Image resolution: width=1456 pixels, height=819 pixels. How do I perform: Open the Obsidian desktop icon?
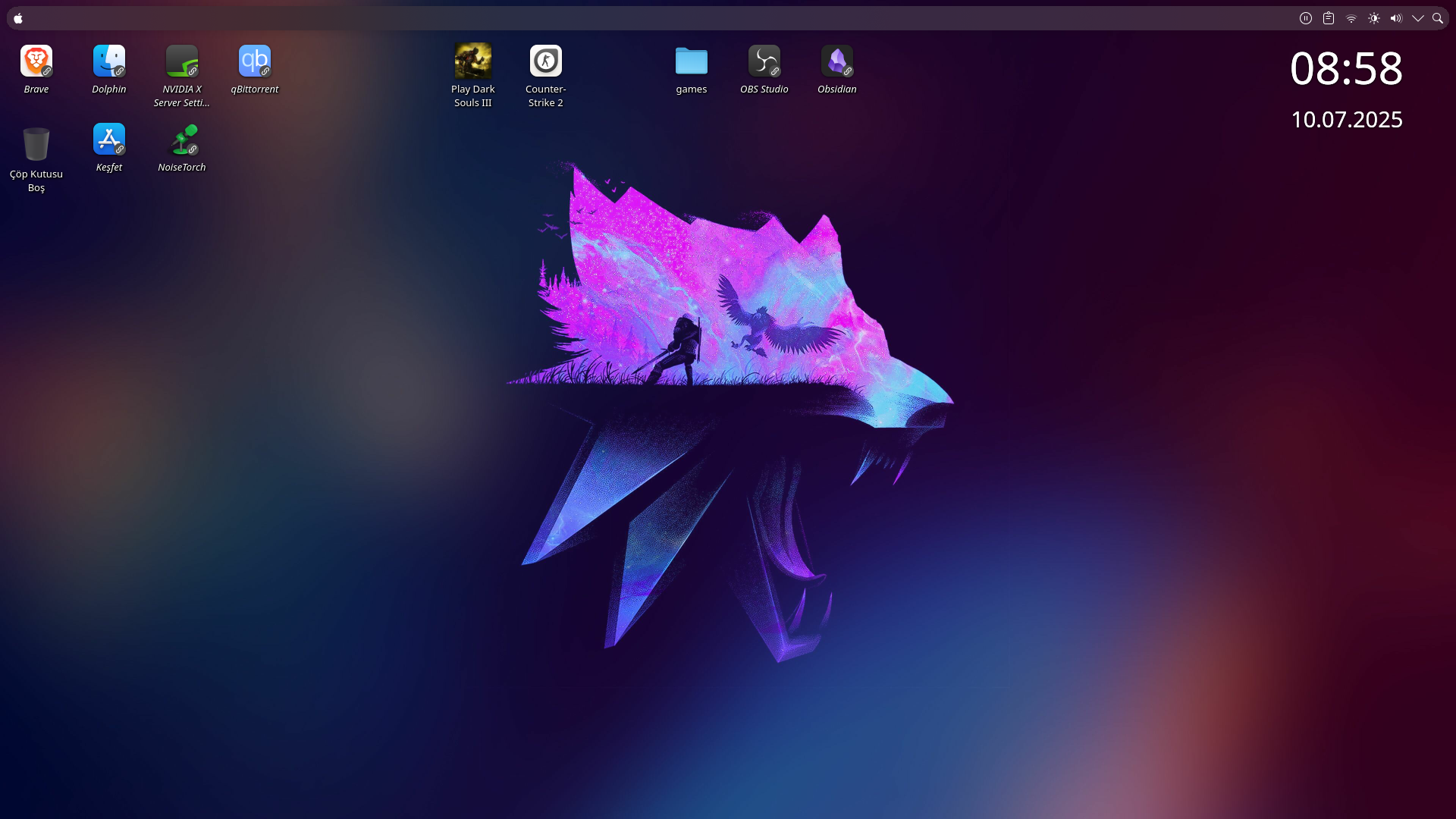pyautogui.click(x=837, y=61)
